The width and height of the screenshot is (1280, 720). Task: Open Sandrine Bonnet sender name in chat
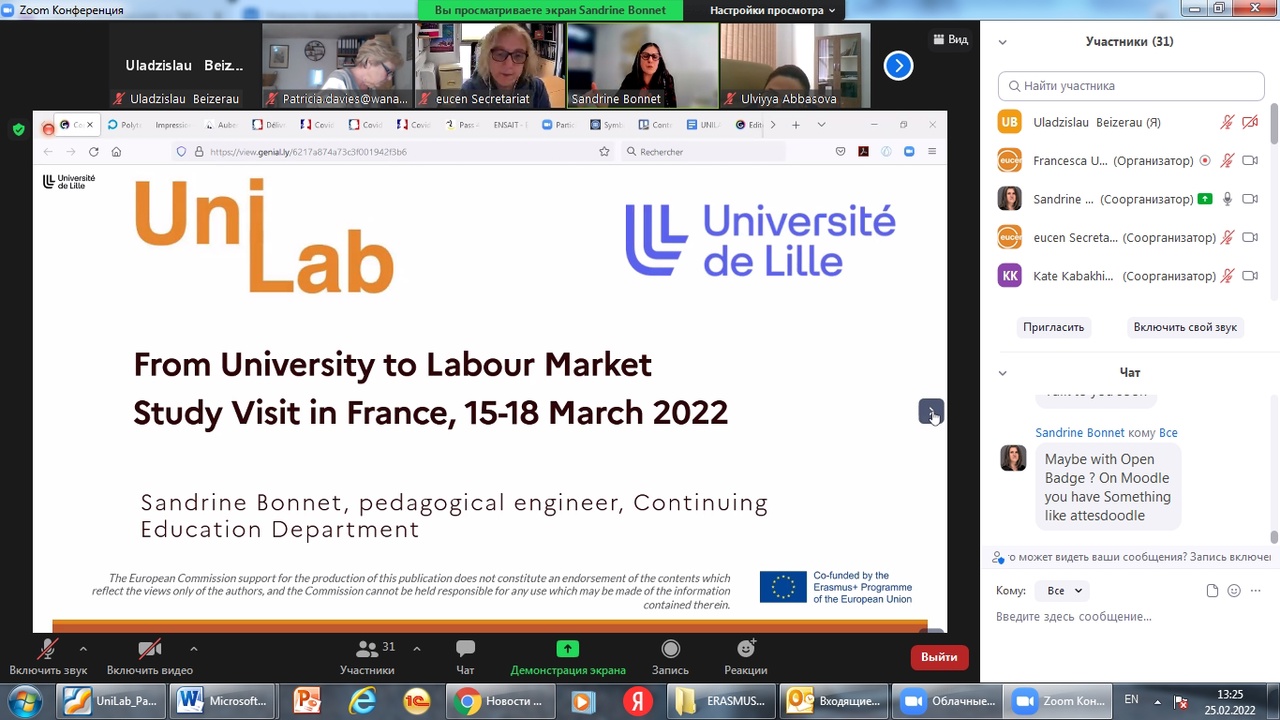pyautogui.click(x=1079, y=433)
